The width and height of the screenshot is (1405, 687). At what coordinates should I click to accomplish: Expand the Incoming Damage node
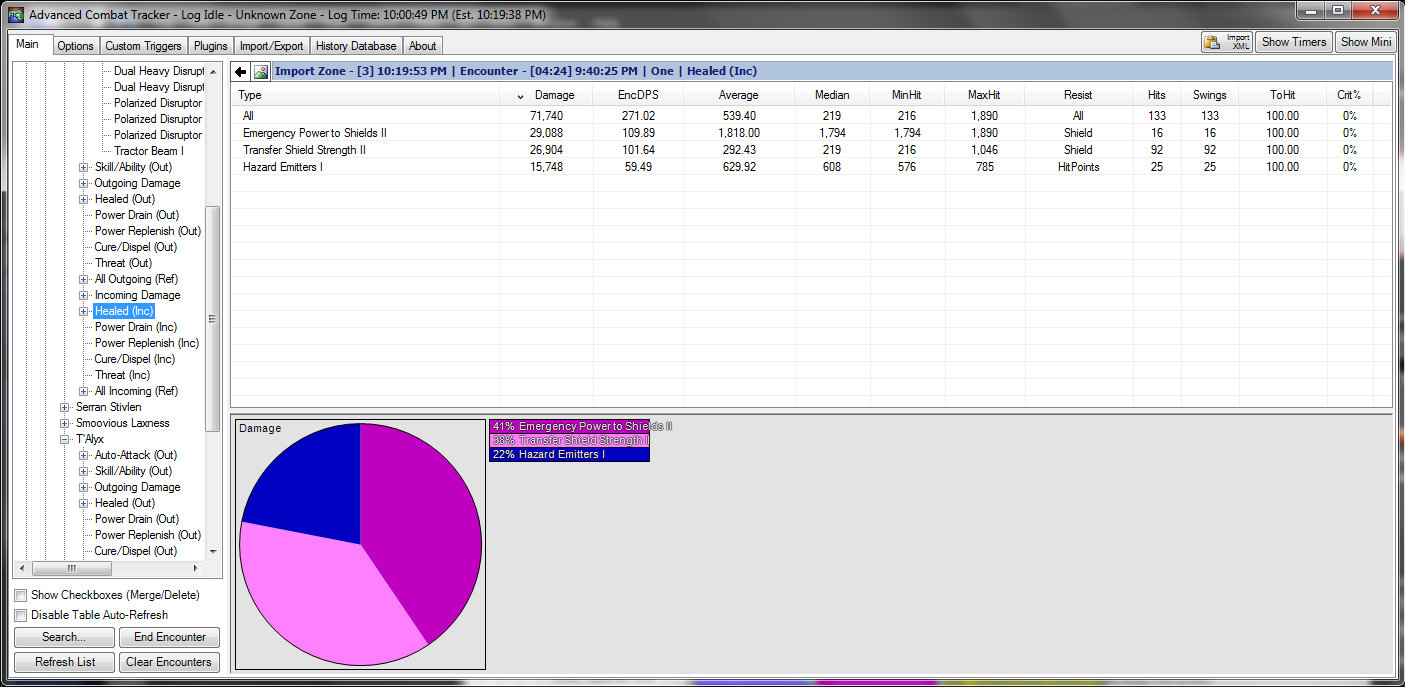(84, 295)
